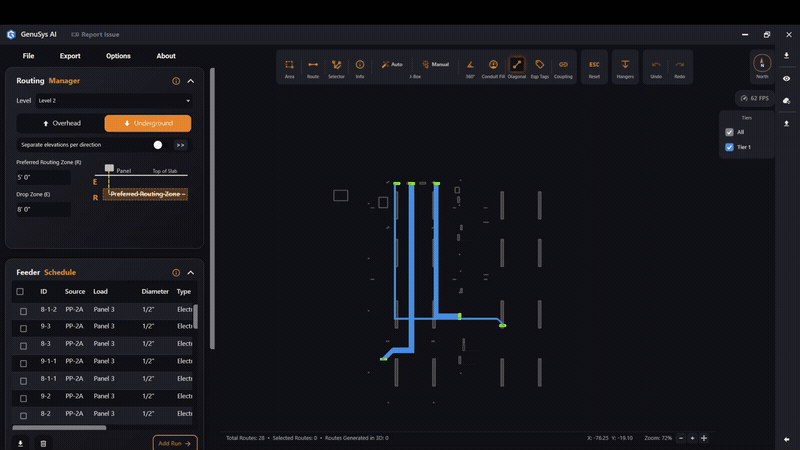Toggle the All tiers checkbox
The width and height of the screenshot is (800, 450).
point(730,132)
